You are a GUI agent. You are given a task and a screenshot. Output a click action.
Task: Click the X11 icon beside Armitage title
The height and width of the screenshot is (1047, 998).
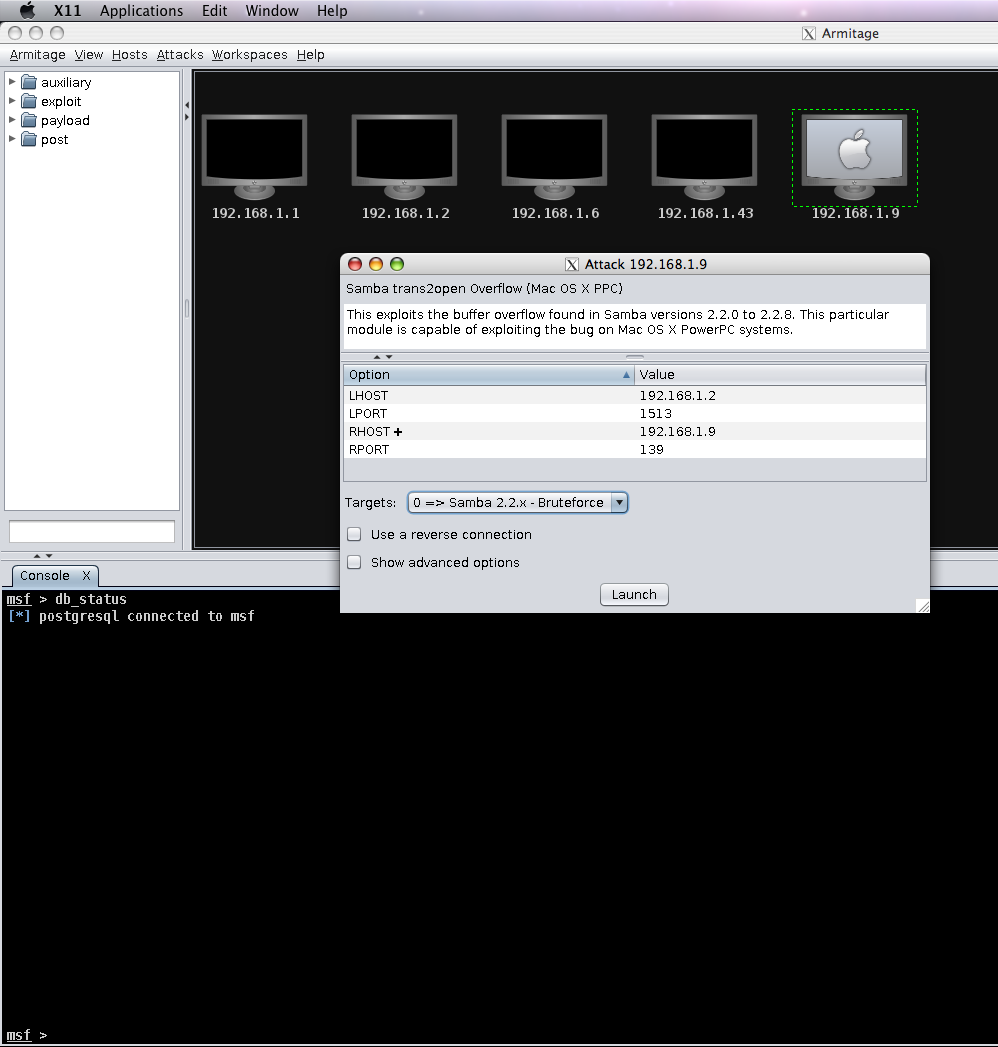click(809, 33)
